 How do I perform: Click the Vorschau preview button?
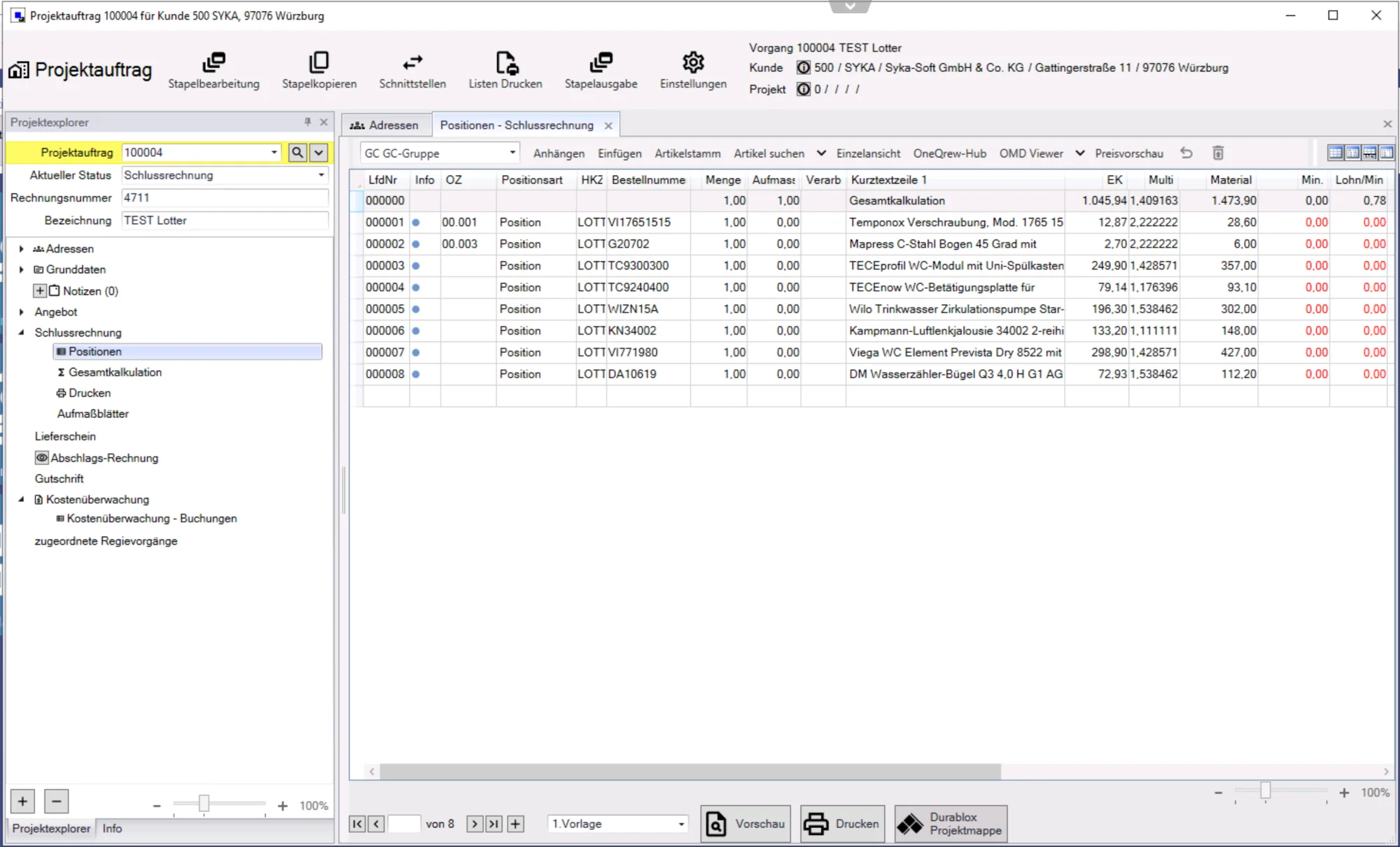[x=745, y=824]
